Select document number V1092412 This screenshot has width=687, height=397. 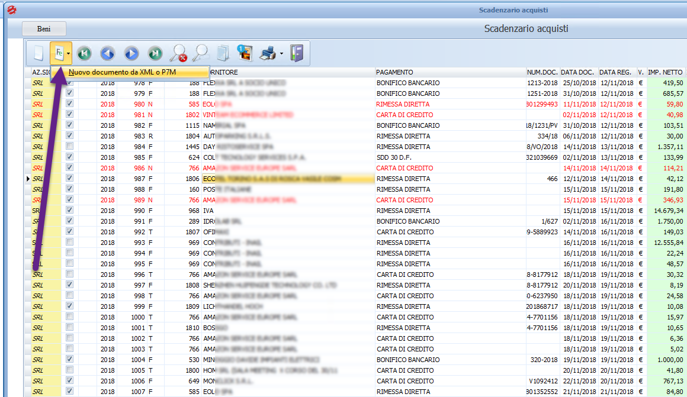[x=543, y=381]
